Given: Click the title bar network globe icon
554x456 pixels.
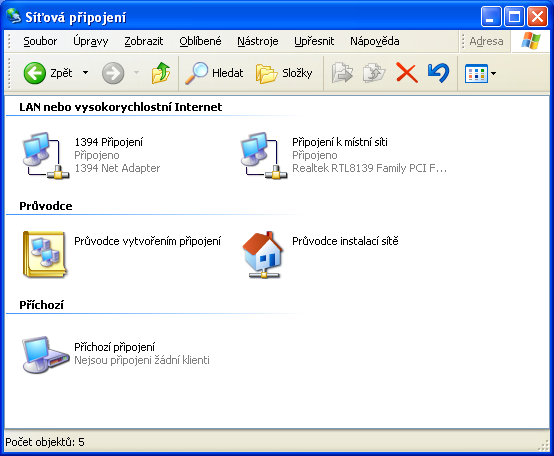Looking at the screenshot, I should pyautogui.click(x=14, y=16).
